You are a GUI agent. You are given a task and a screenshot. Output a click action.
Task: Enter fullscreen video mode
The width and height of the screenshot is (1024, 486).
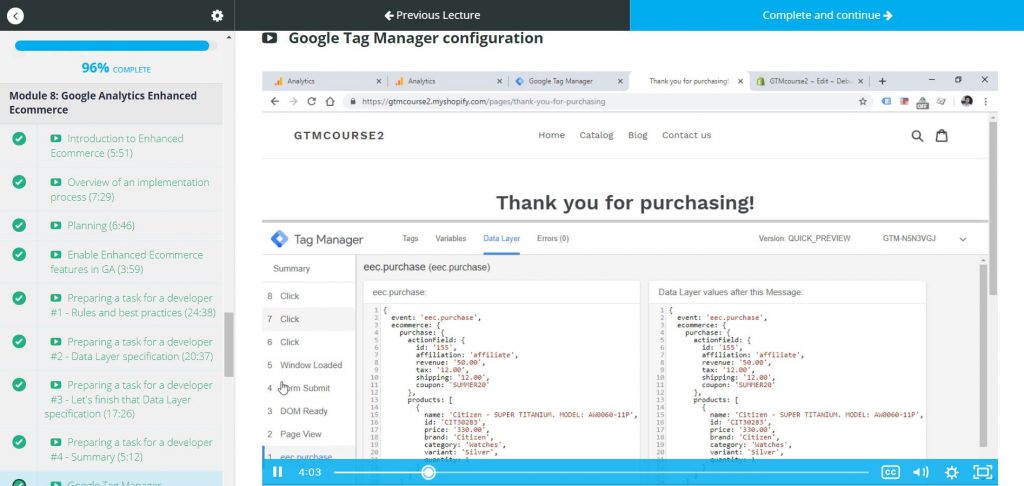point(982,472)
